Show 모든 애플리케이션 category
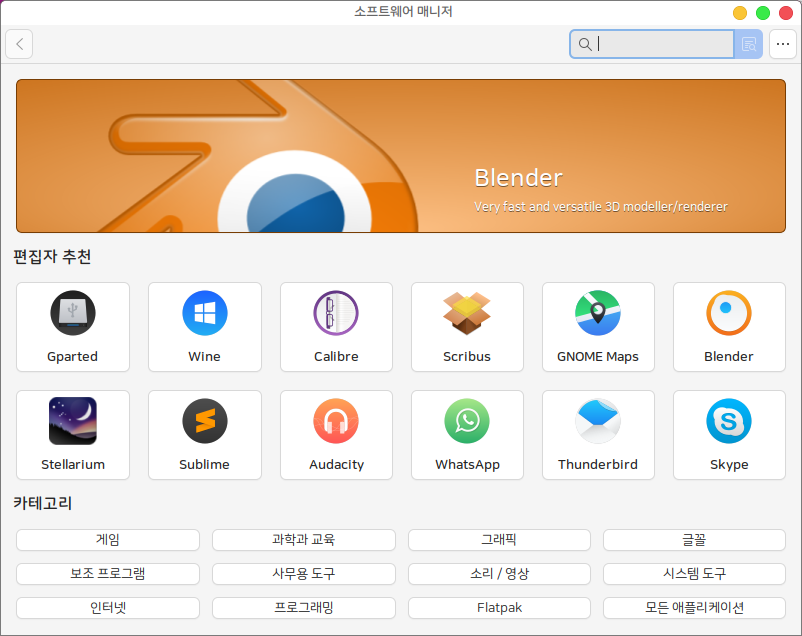This screenshot has height=636, width=802. pyautogui.click(x=695, y=608)
